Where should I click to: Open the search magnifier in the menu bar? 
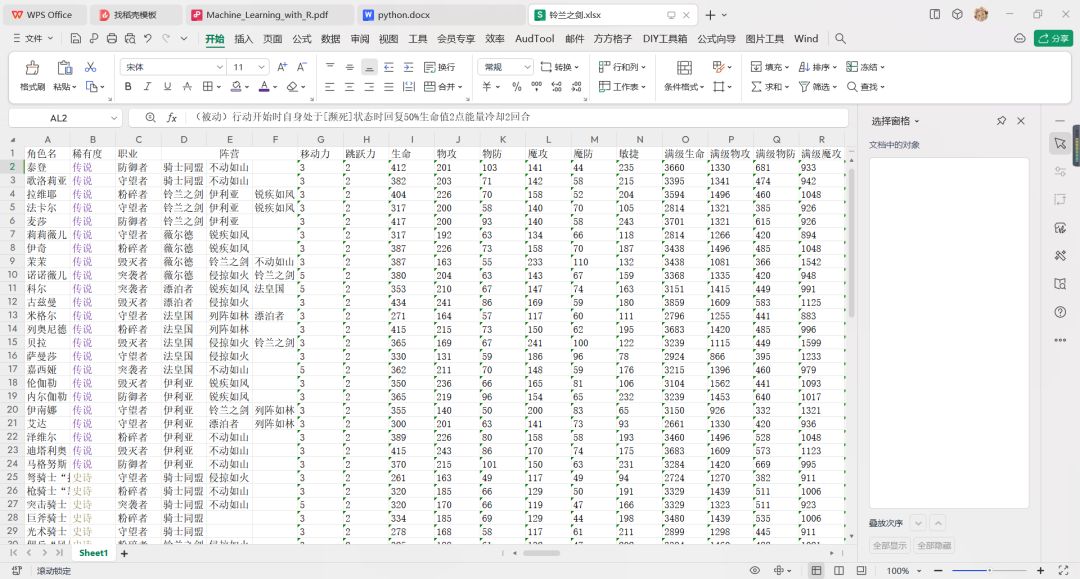(x=840, y=39)
